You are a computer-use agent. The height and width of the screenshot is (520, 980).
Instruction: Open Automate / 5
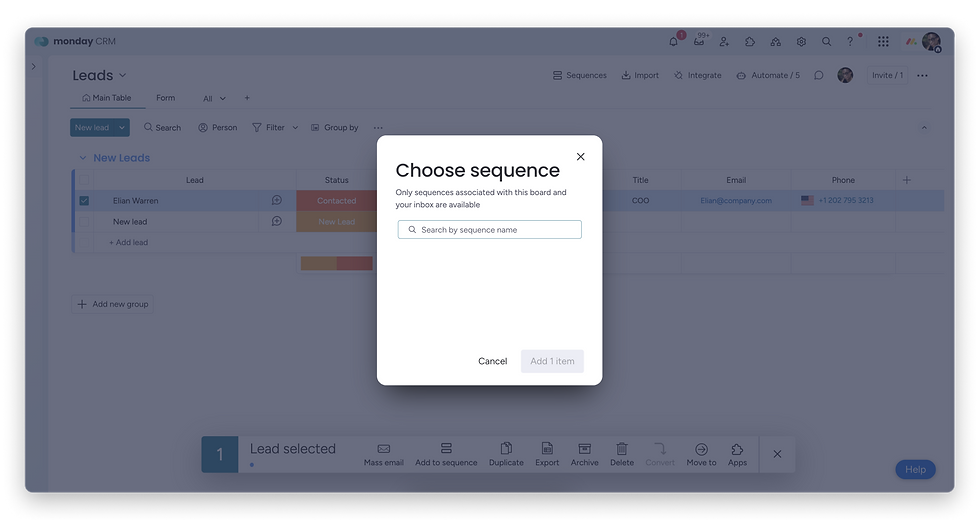click(768, 75)
